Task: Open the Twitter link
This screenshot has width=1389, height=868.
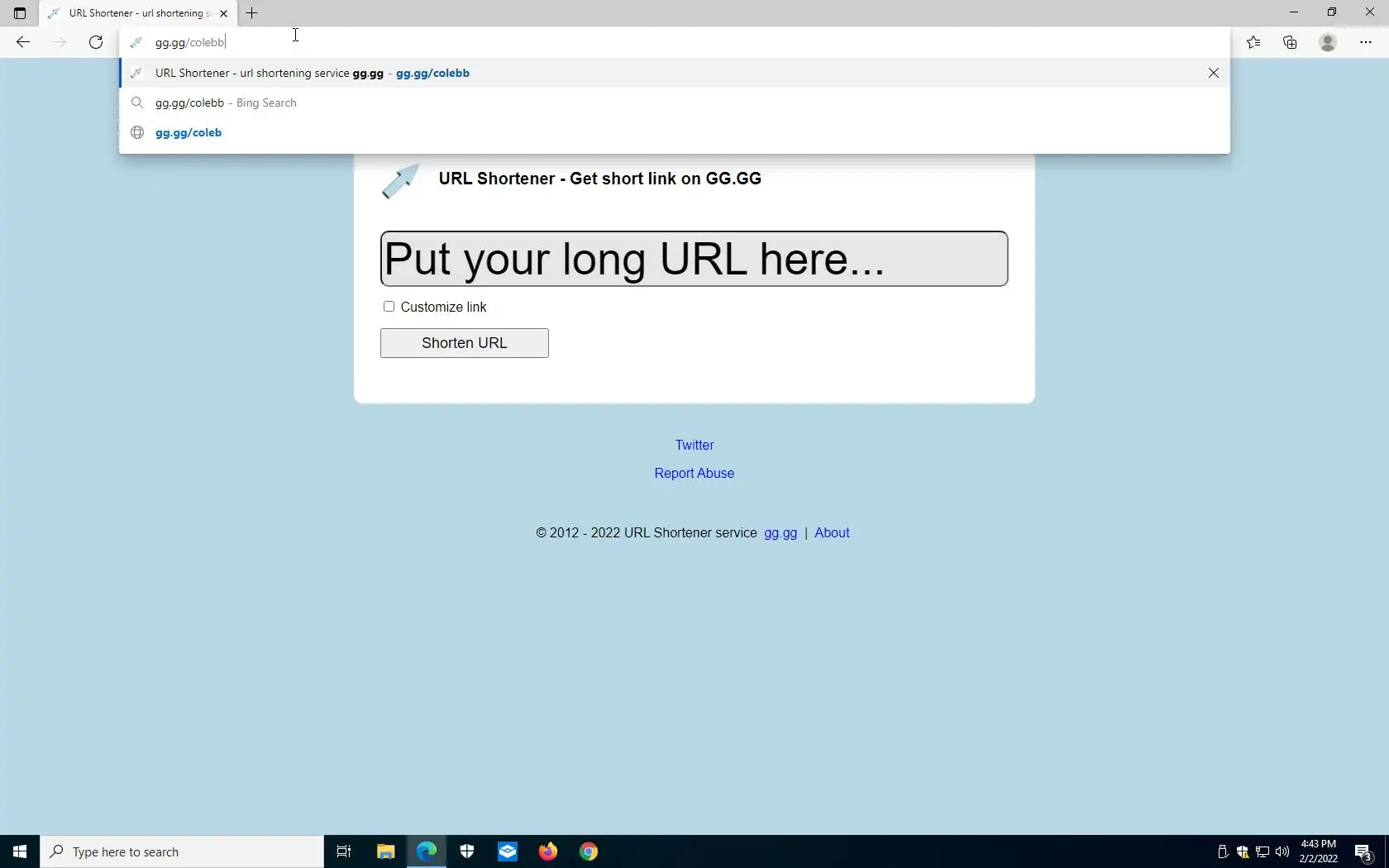Action: (694, 445)
